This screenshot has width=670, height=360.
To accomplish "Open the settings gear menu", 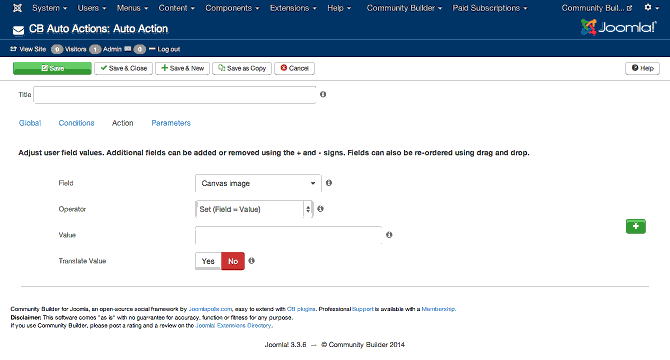I will (651, 8).
